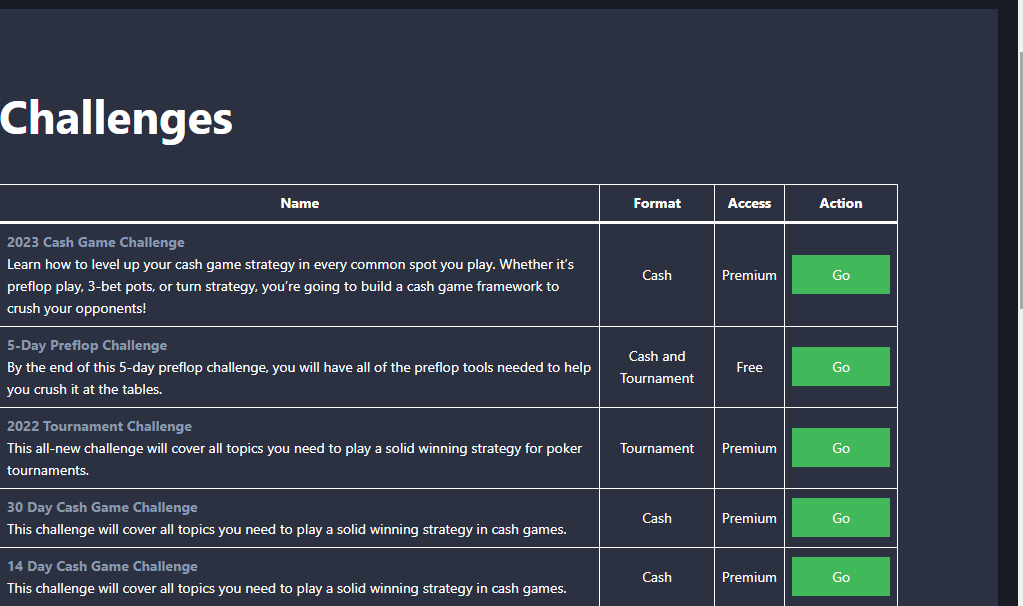Click the Name column header
Viewport: 1023px width, 606px height.
299,204
